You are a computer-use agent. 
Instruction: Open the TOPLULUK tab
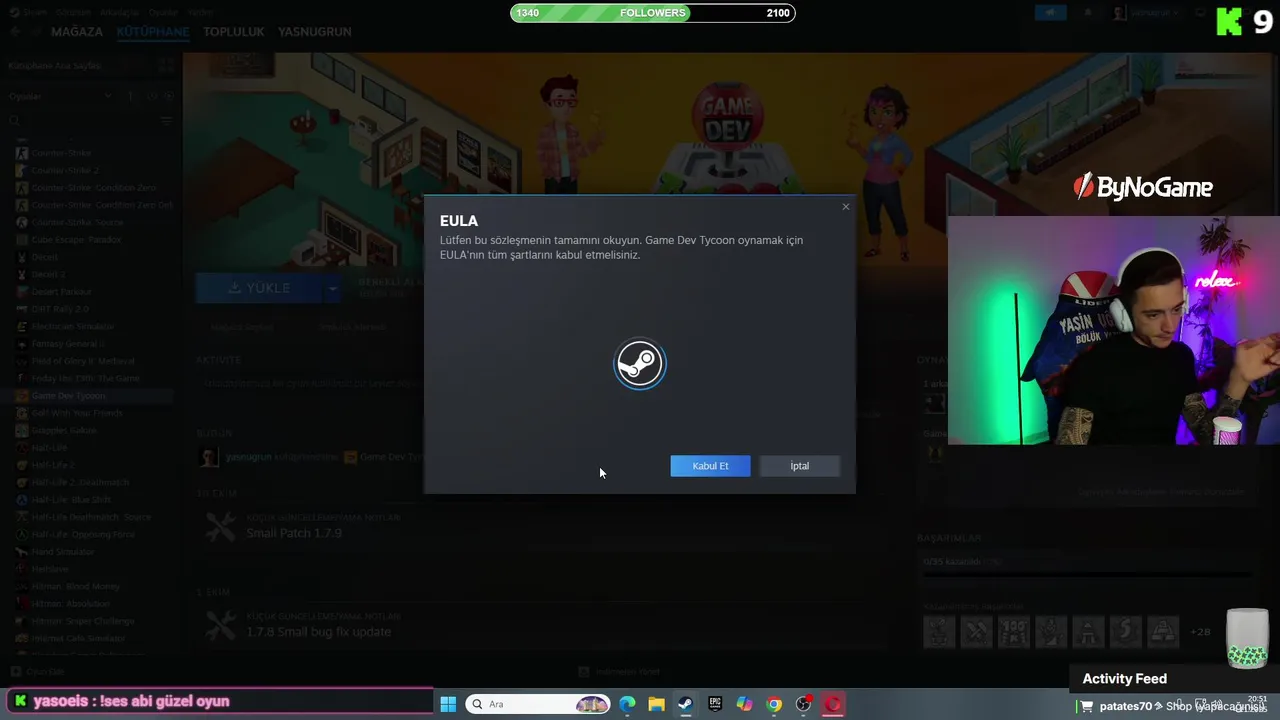tap(234, 32)
